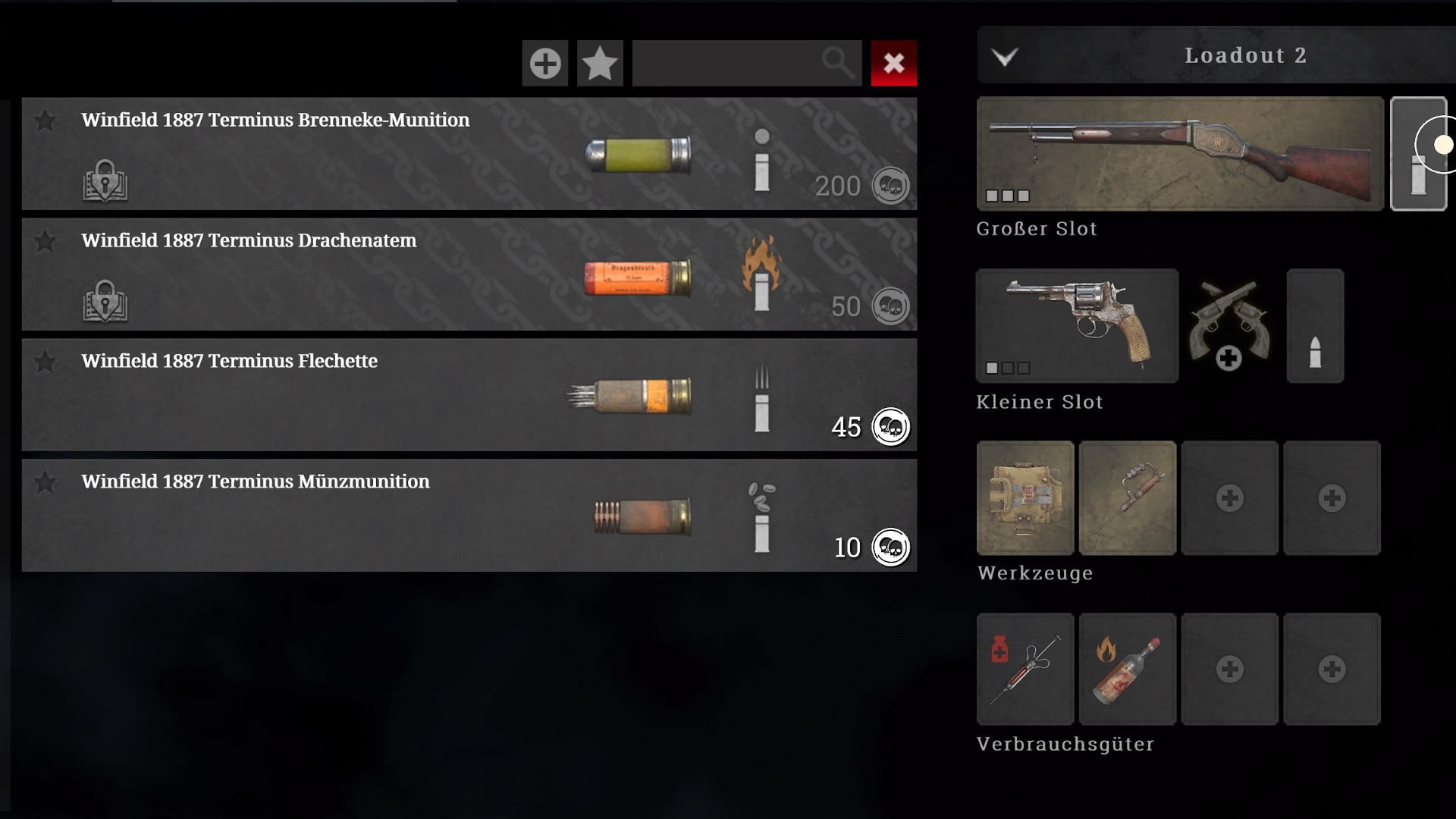Toggle the favorites star filter button

[x=600, y=63]
